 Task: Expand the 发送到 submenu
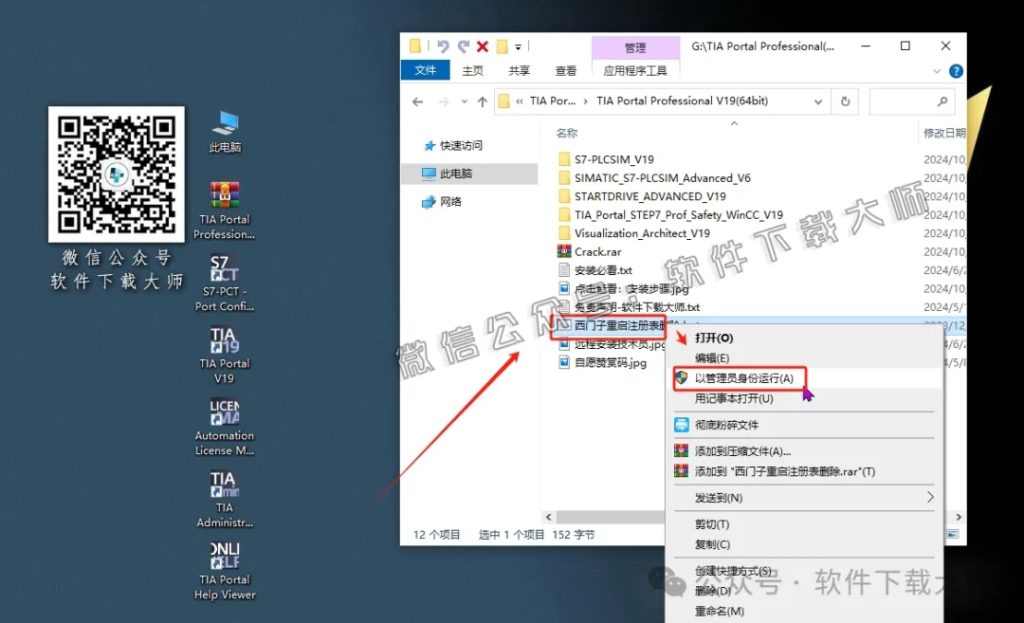click(x=718, y=496)
